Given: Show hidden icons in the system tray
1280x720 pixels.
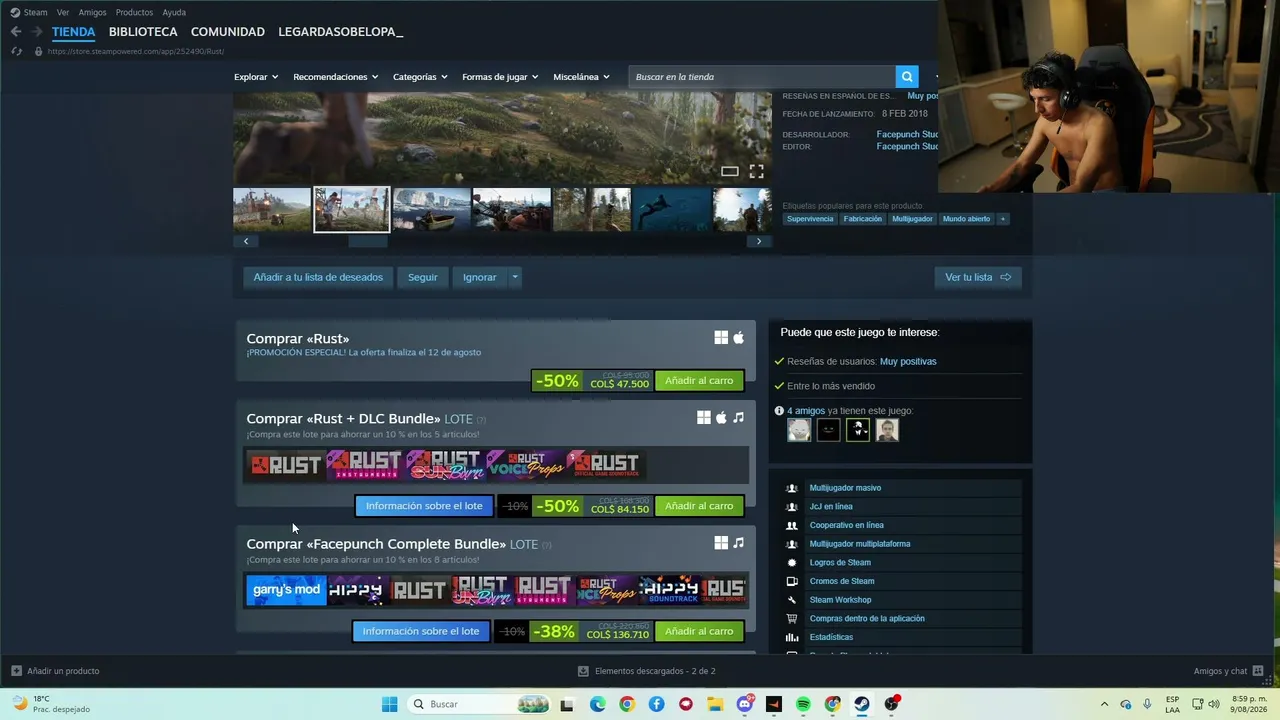Looking at the screenshot, I should pyautogui.click(x=1104, y=704).
